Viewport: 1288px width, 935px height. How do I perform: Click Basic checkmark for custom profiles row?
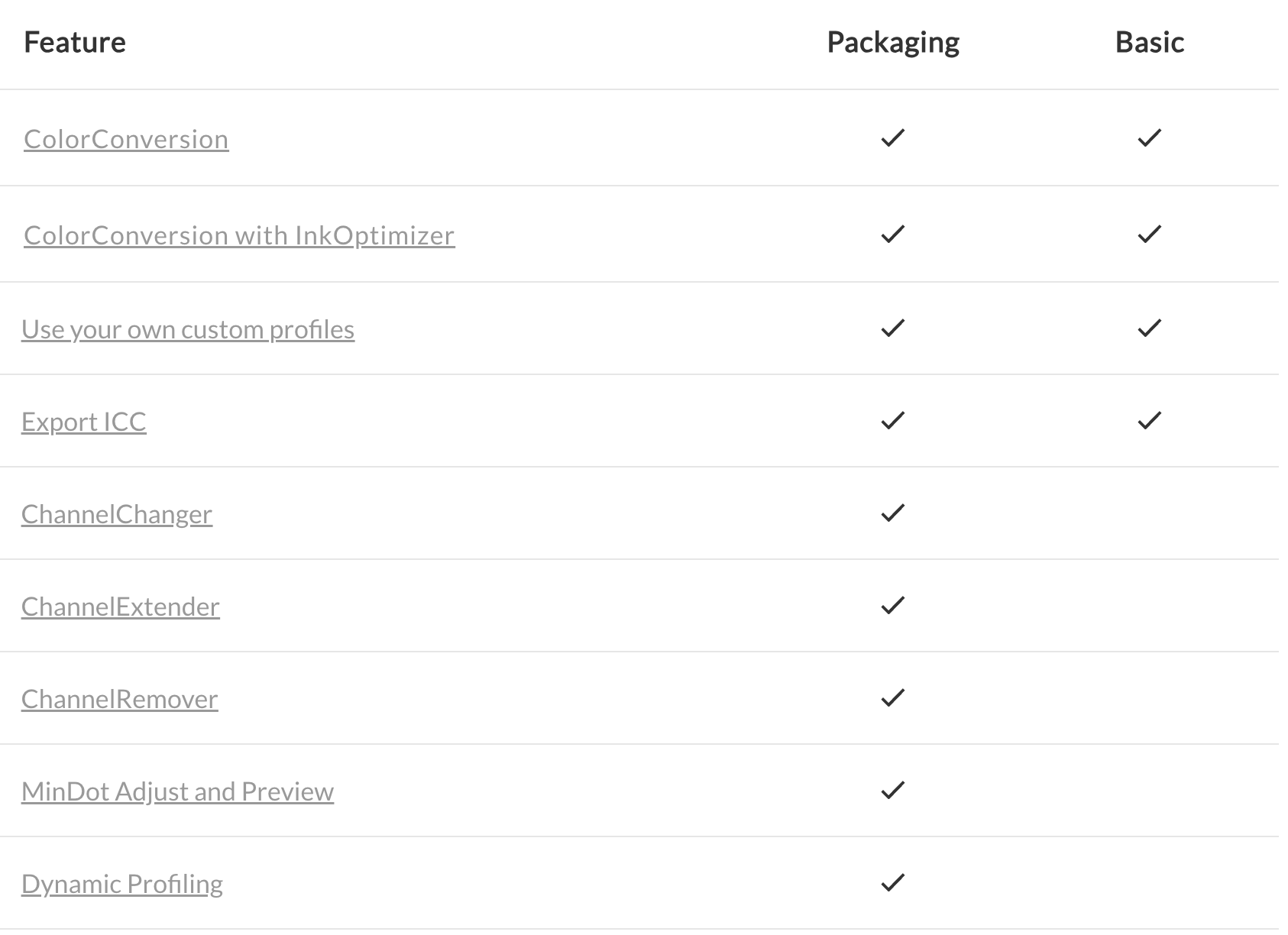tap(1150, 328)
